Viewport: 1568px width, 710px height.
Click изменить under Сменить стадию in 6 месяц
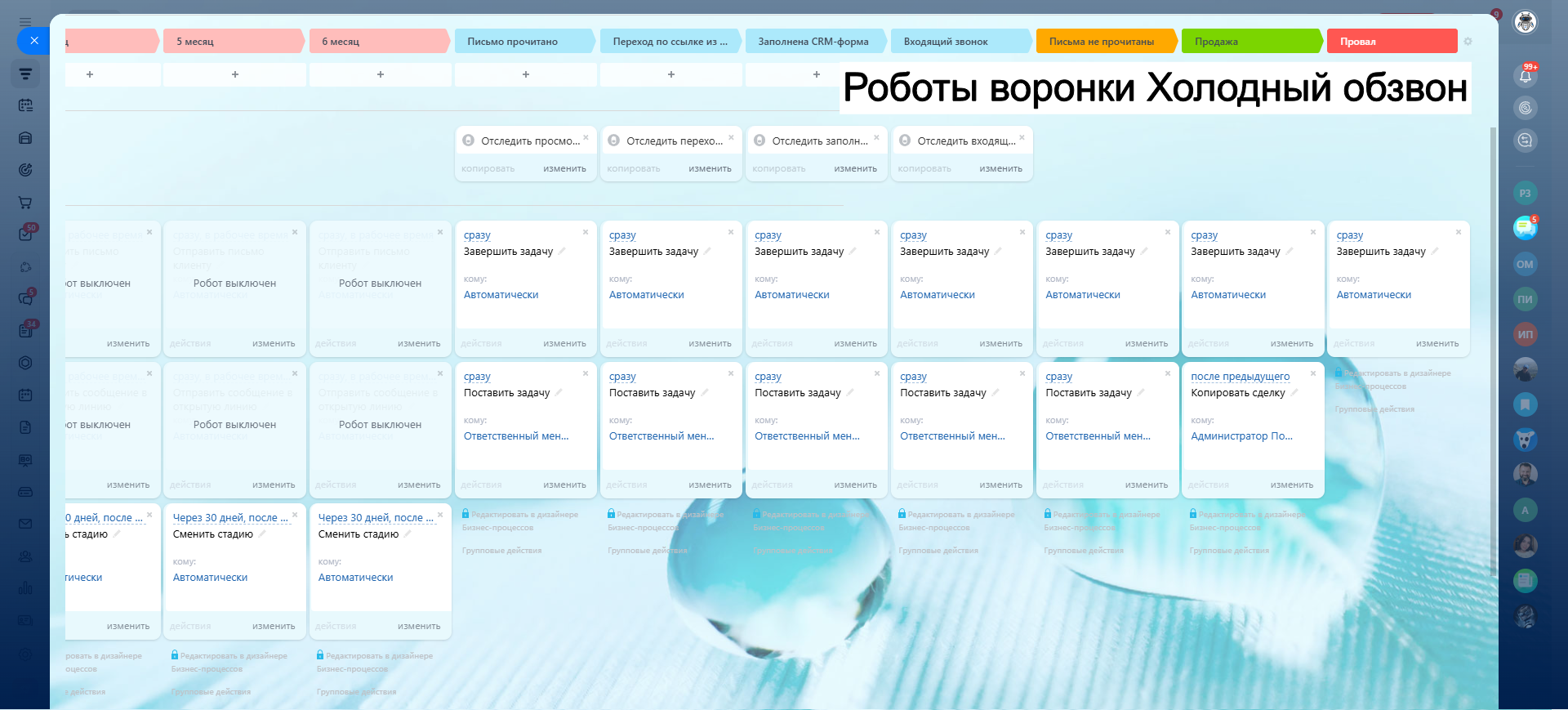click(x=419, y=627)
